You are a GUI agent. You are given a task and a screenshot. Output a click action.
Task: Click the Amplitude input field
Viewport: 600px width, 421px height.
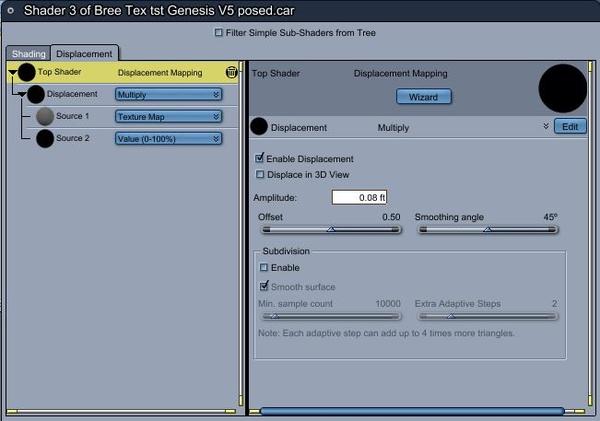[359, 197]
